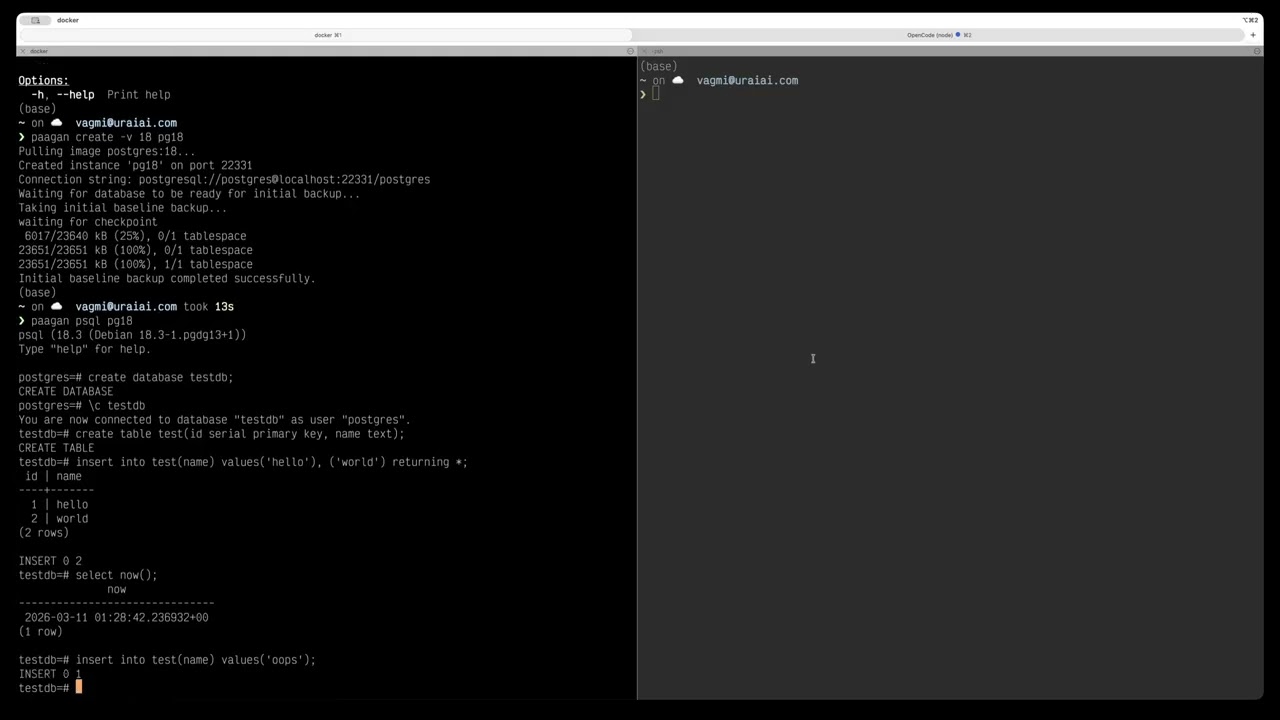The height and width of the screenshot is (720, 1280).
Task: Click '\c testdb' command line
Action: coord(116,405)
